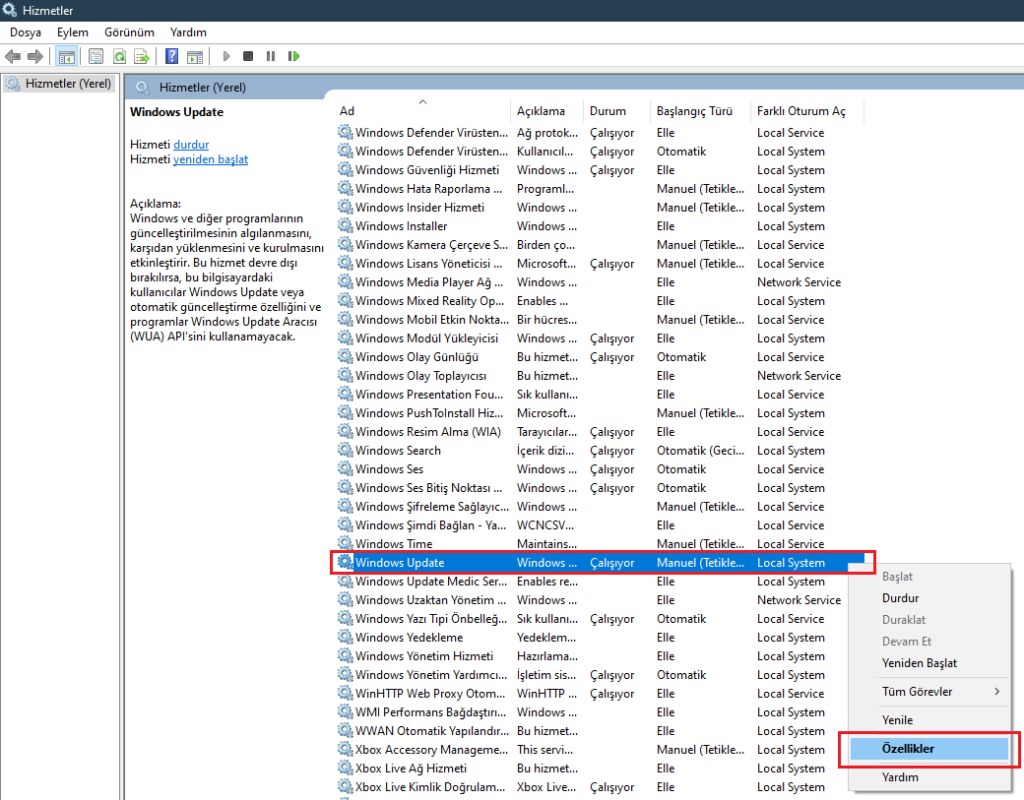The image size is (1024, 800).
Task: Open the Eylem menu
Action: tap(72, 33)
